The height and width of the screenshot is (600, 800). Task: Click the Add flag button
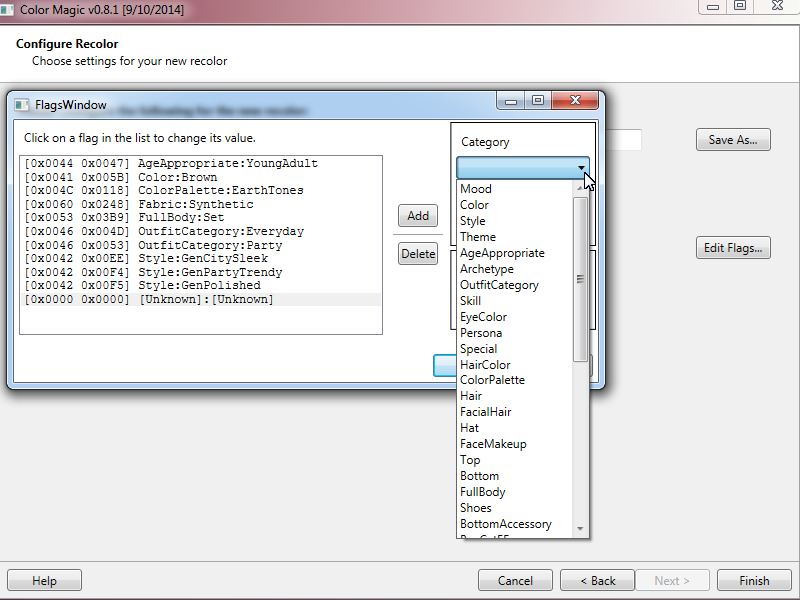click(x=418, y=216)
